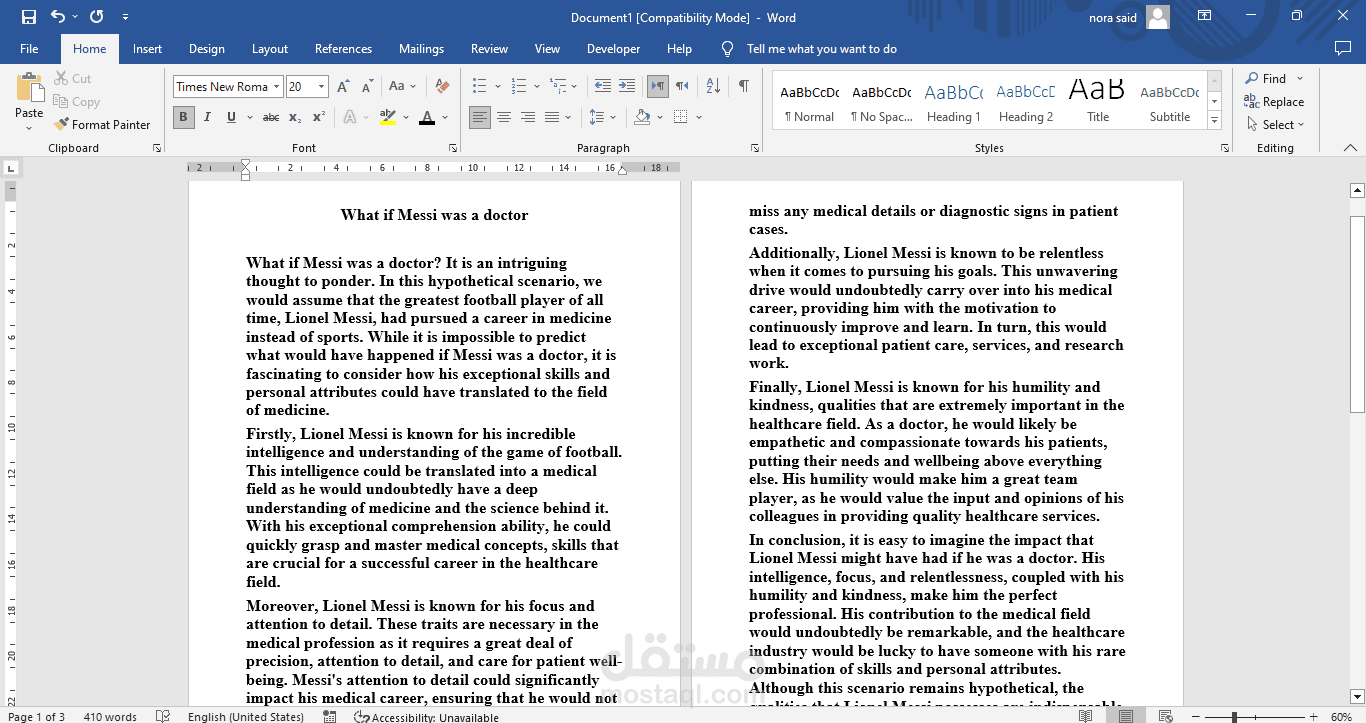
Task: Toggle Bold formatting
Action: pyautogui.click(x=183, y=118)
